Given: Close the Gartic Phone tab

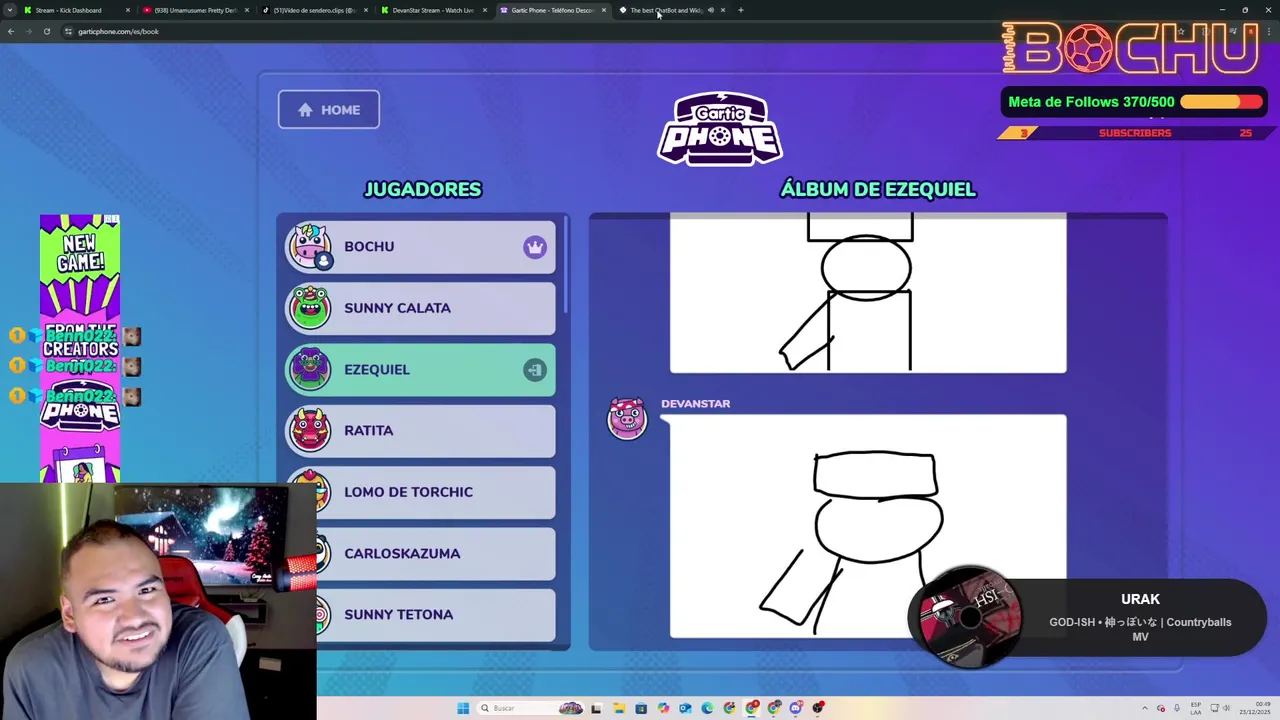Looking at the screenshot, I should coord(603,10).
